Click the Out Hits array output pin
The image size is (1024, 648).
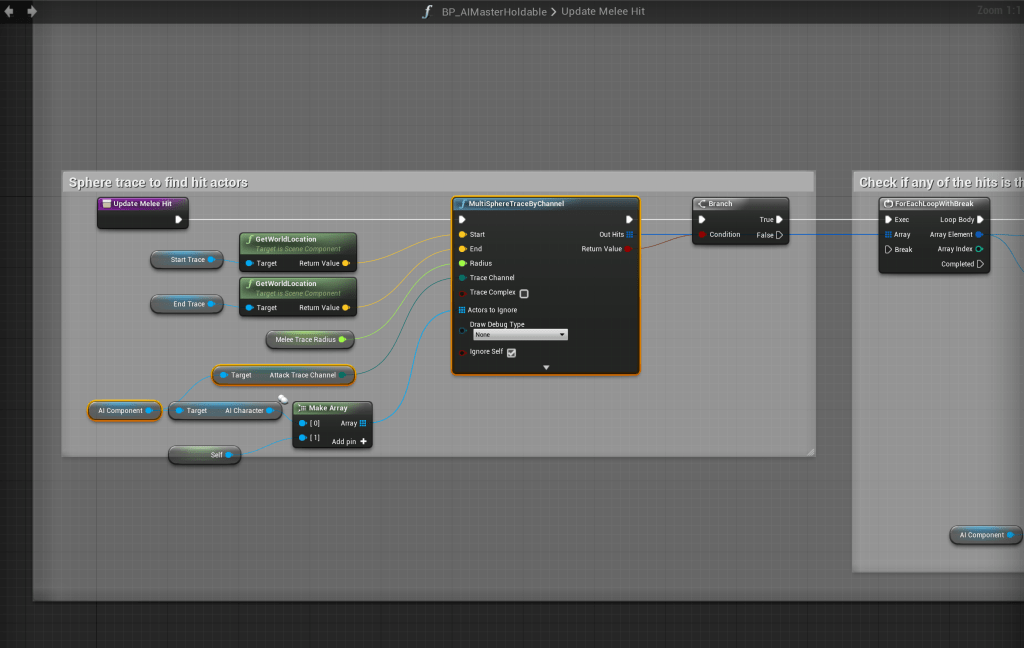pos(629,234)
